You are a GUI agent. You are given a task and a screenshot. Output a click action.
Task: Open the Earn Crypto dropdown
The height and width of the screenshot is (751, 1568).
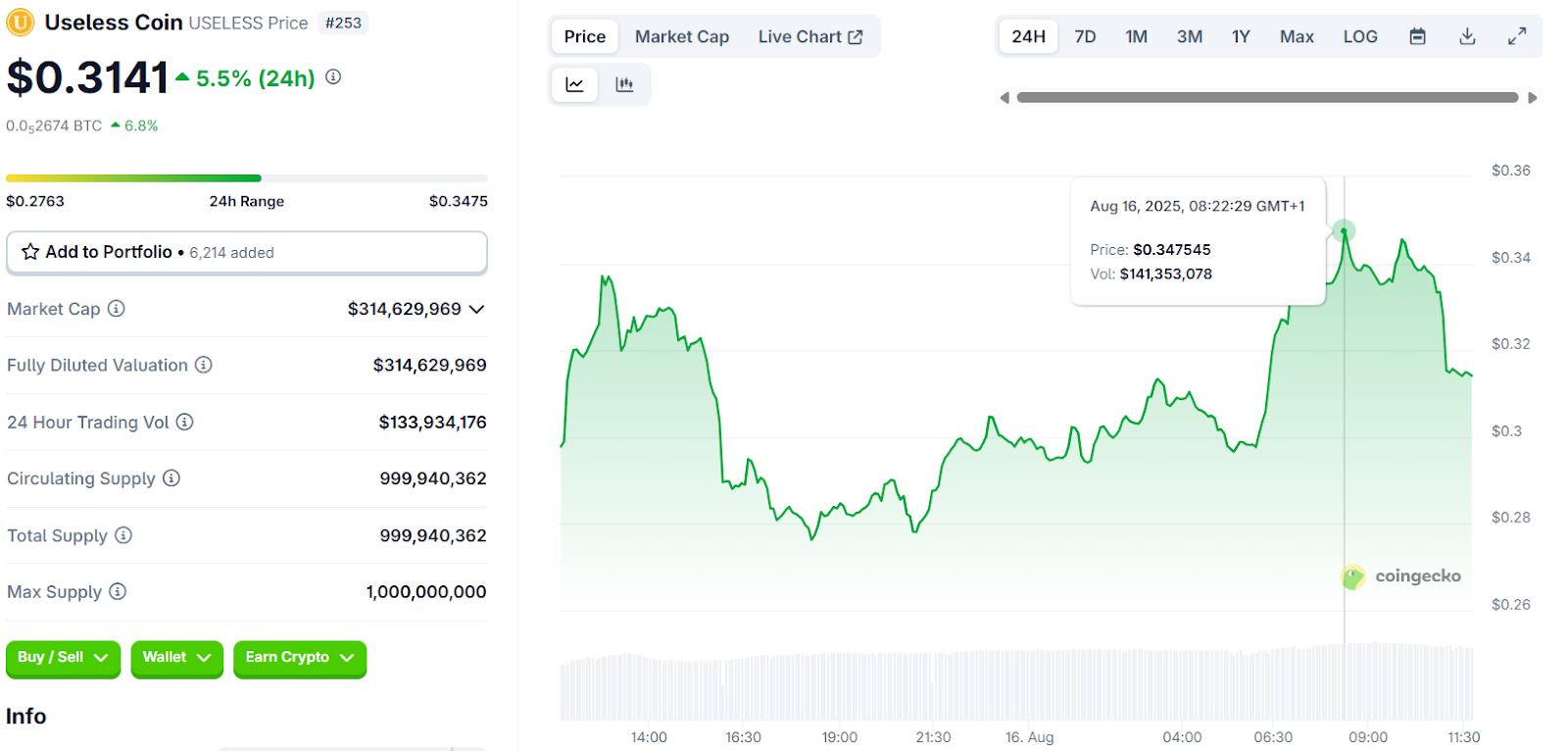tap(299, 658)
